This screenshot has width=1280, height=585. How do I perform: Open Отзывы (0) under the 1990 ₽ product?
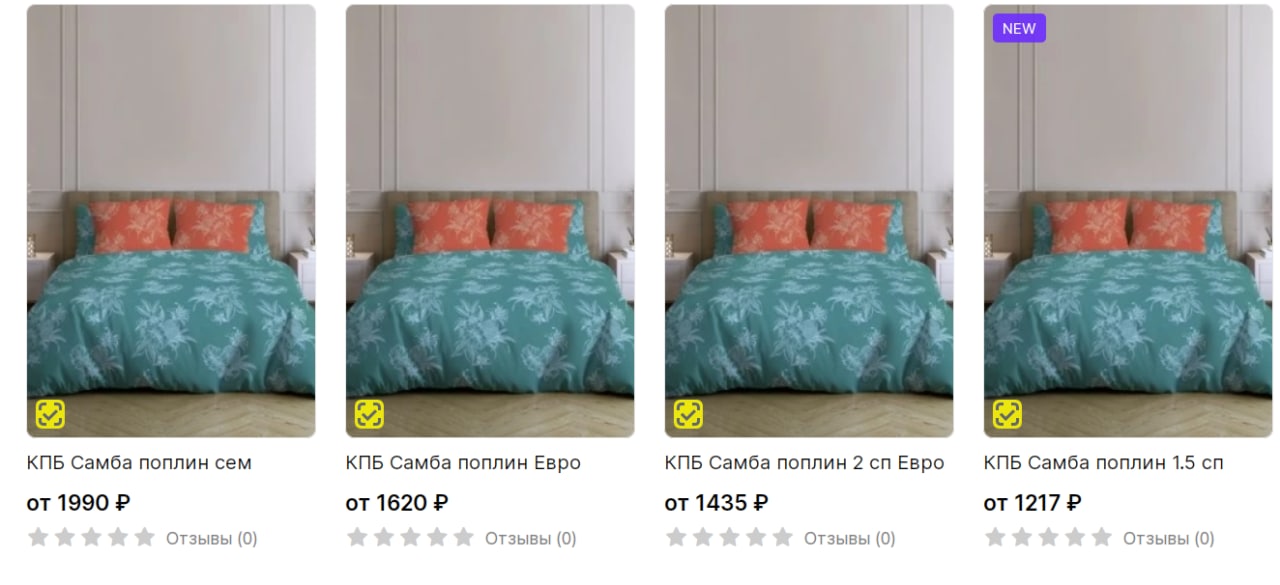(212, 539)
